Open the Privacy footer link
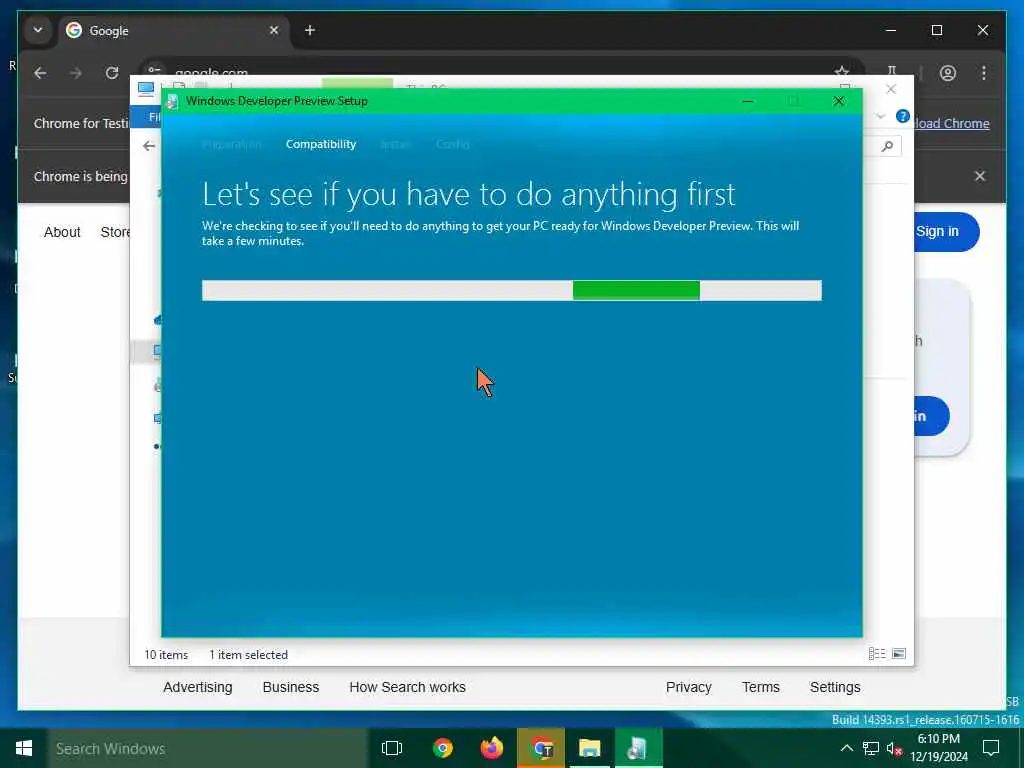This screenshot has width=1024, height=768. click(688, 687)
